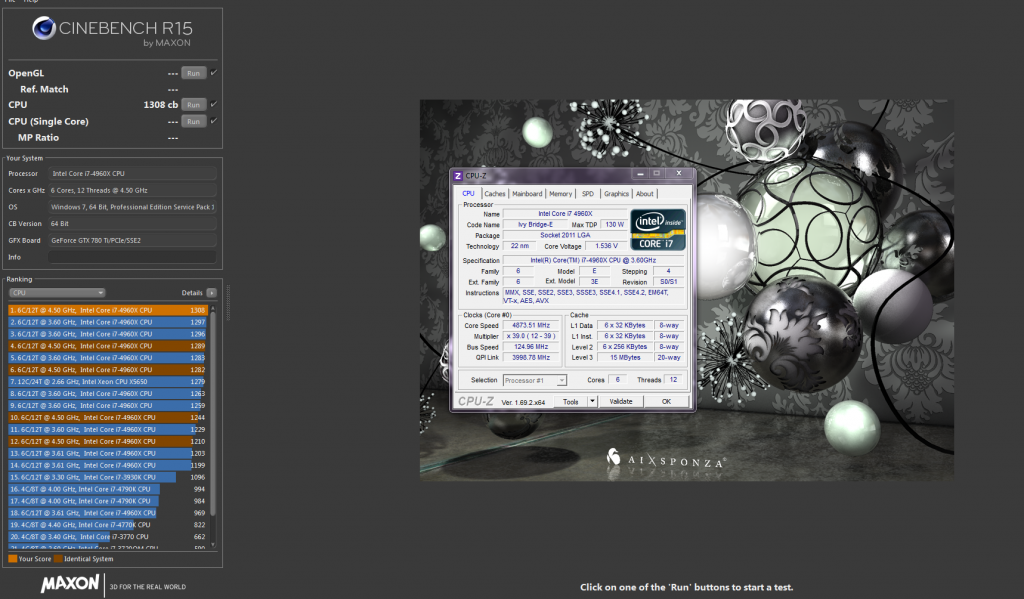Click OK in the CPU-Z window
This screenshot has height=599, width=1024.
666,402
